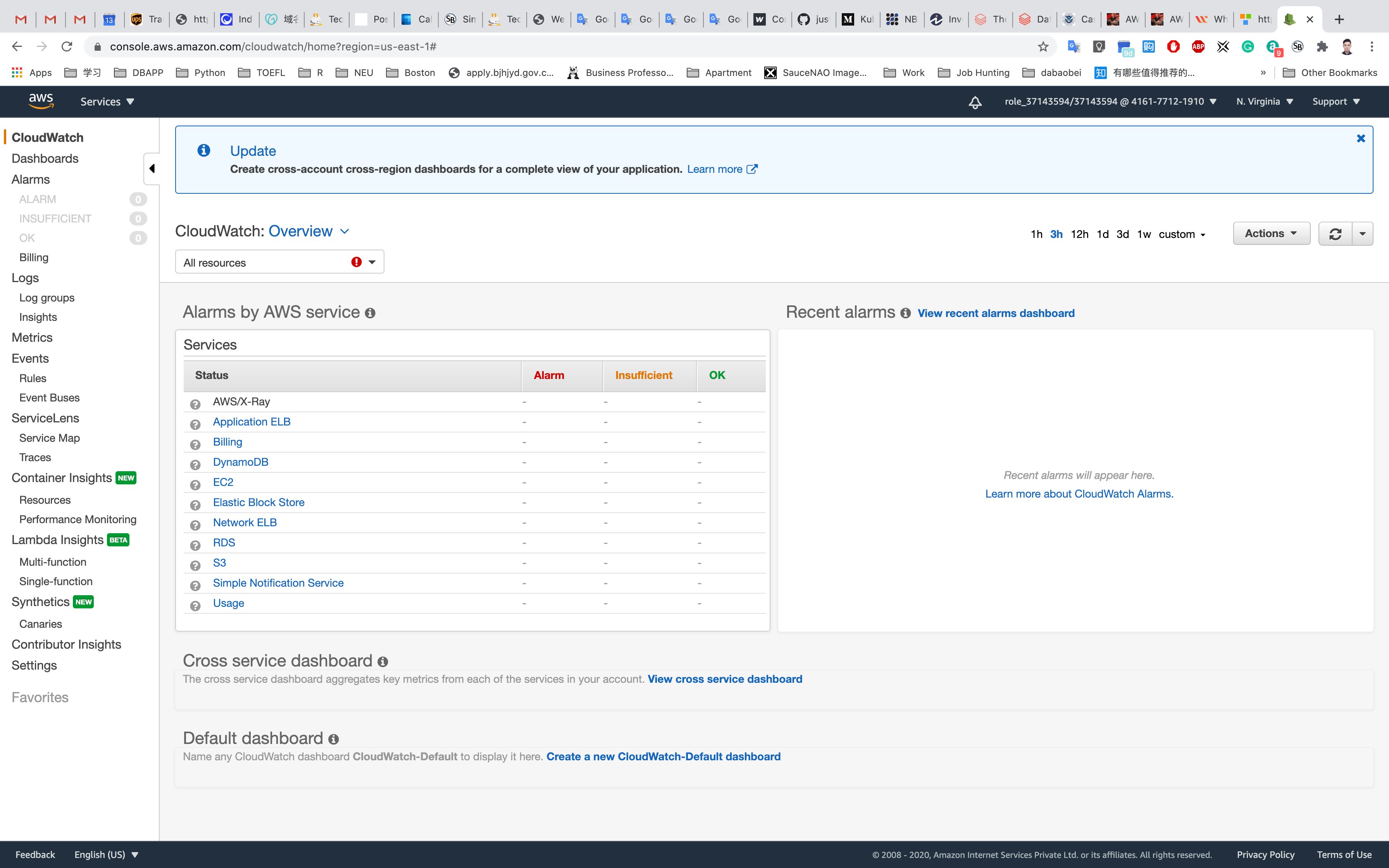The width and height of the screenshot is (1389, 868).
Task: Open the Services menu in the AWS header
Action: click(x=107, y=102)
